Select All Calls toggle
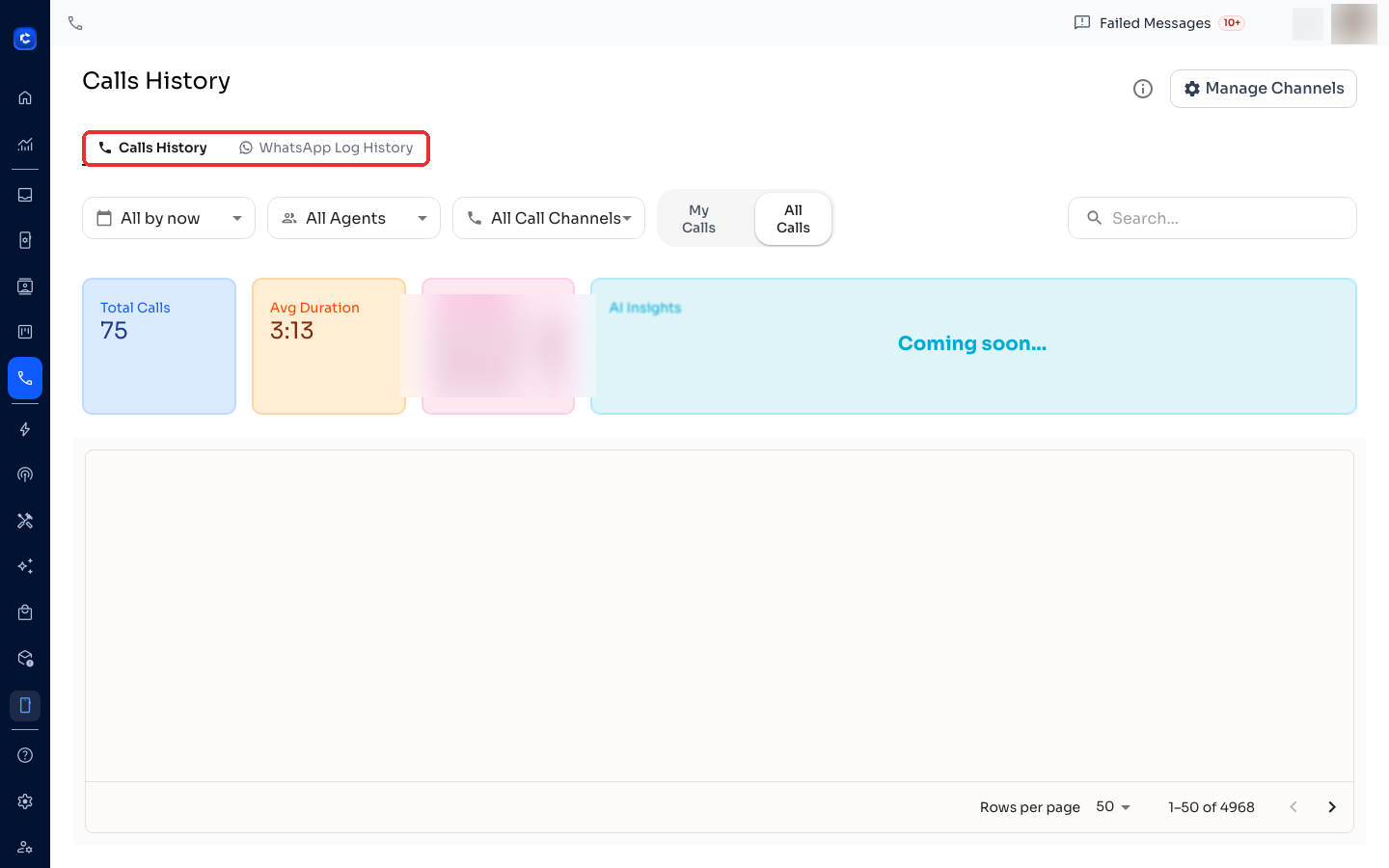Viewport: 1389px width, 868px height. coord(793,219)
